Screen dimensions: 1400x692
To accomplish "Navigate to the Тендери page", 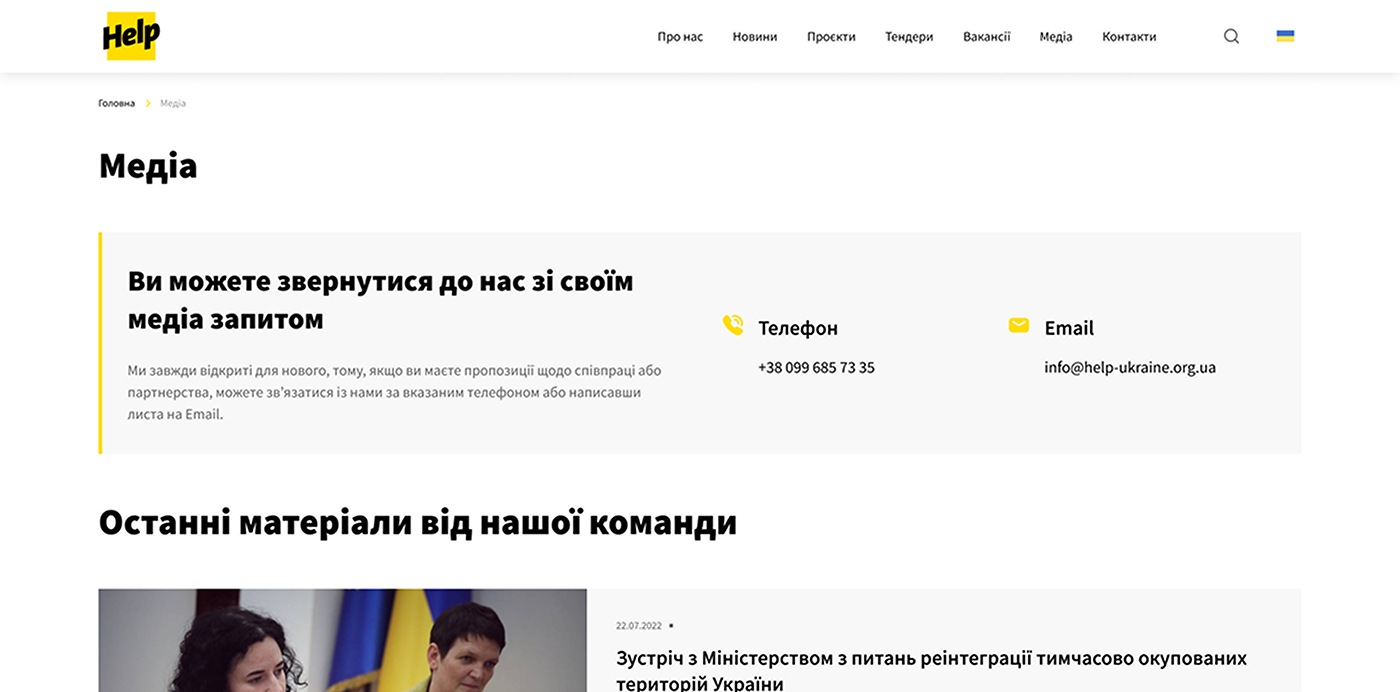I will [909, 37].
